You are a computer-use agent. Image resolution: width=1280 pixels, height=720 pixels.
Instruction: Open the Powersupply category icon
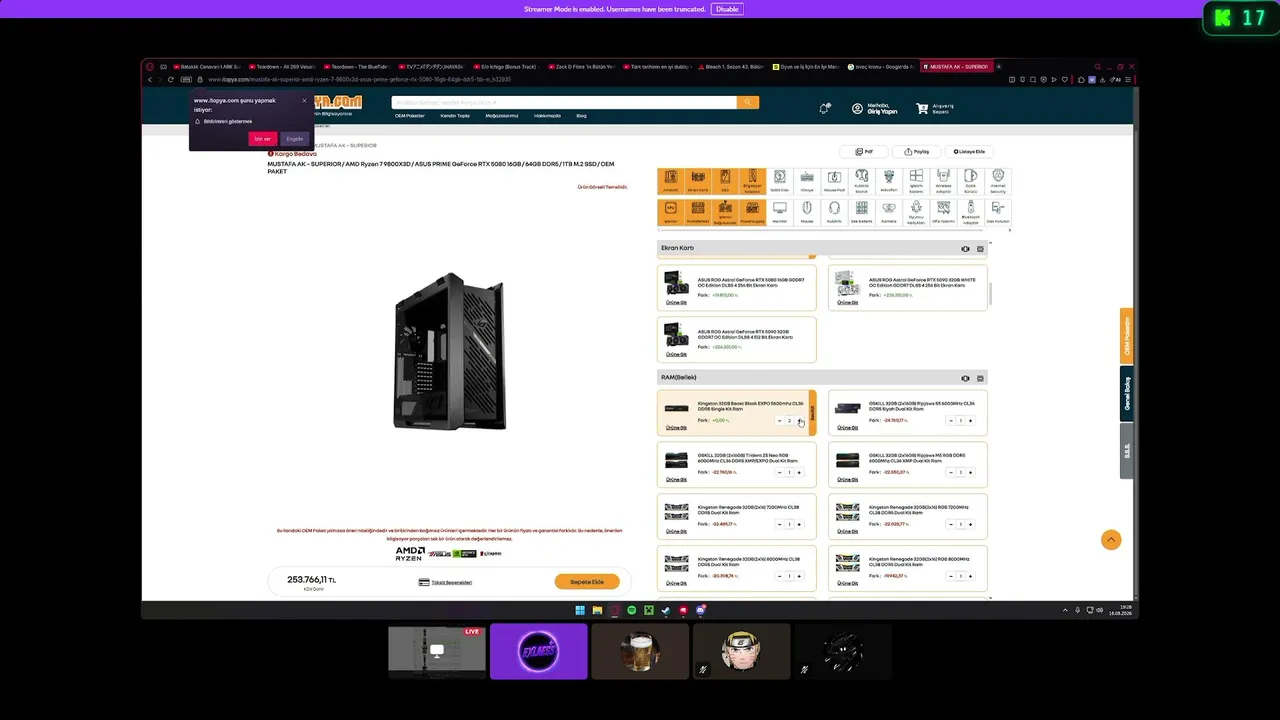click(752, 212)
